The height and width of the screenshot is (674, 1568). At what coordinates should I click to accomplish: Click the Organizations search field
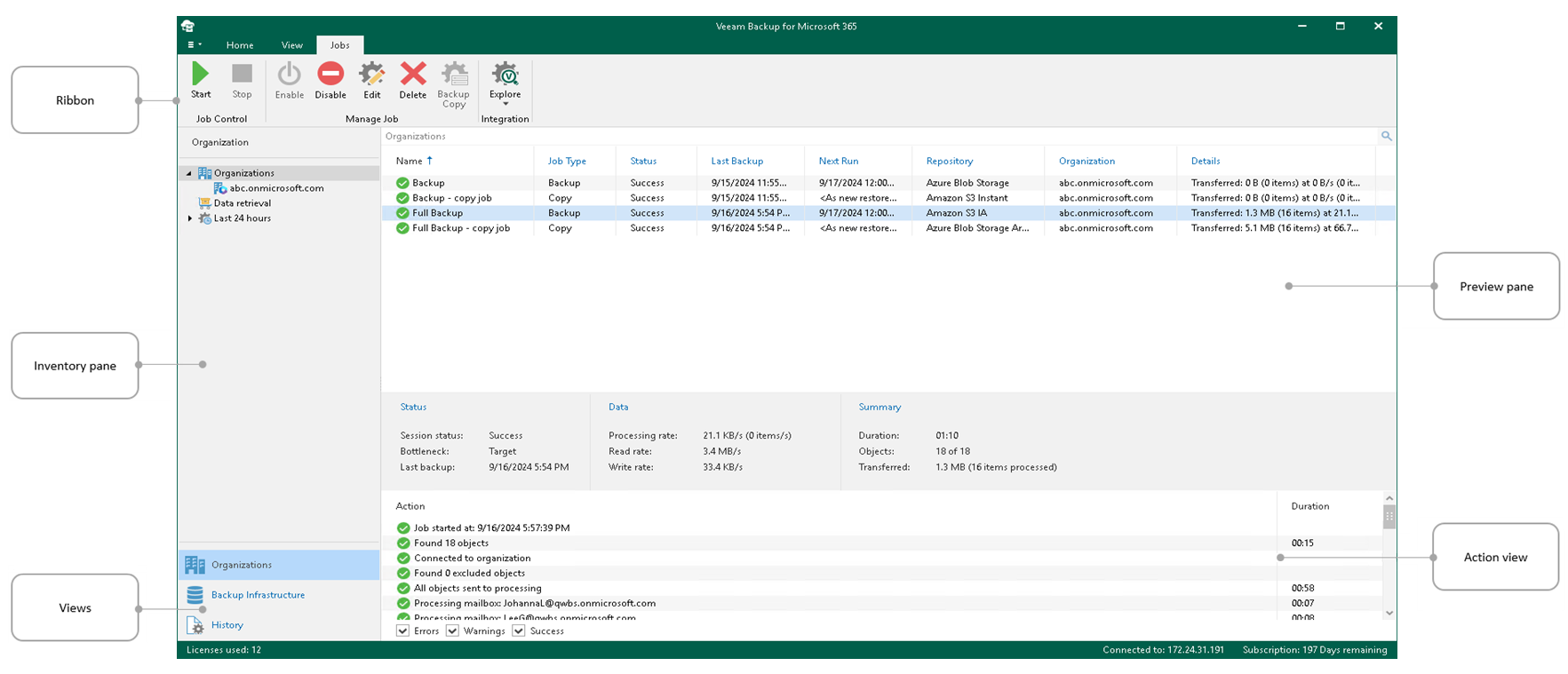(x=880, y=136)
